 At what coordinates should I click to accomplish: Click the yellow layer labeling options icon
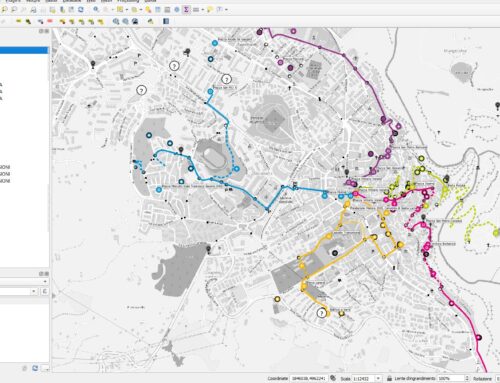point(19,21)
